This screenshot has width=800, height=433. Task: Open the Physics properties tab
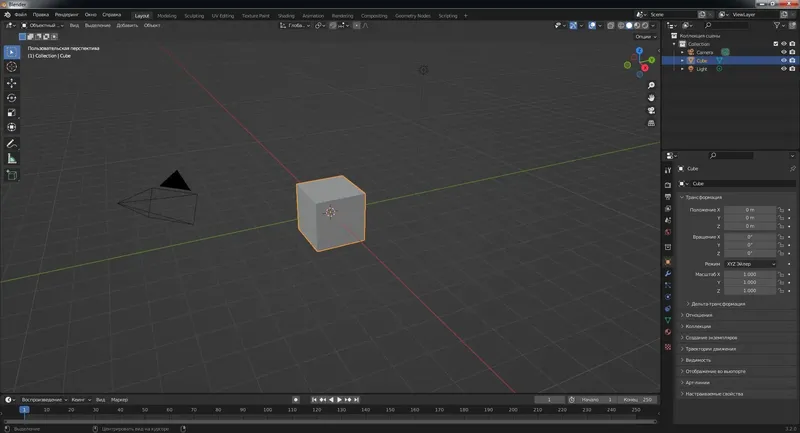(x=668, y=297)
